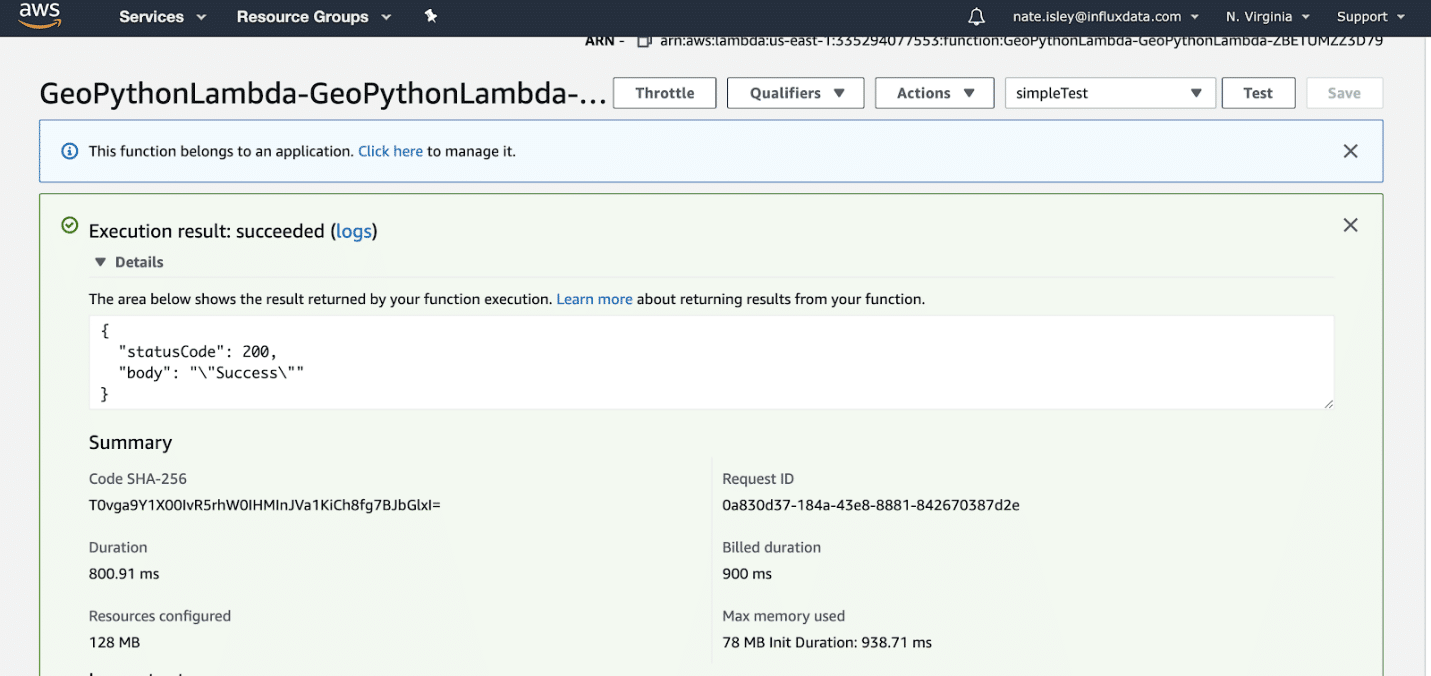The width and height of the screenshot is (1431, 676).
Task: Change region via the N. Virginia selector
Action: [x=1266, y=16]
